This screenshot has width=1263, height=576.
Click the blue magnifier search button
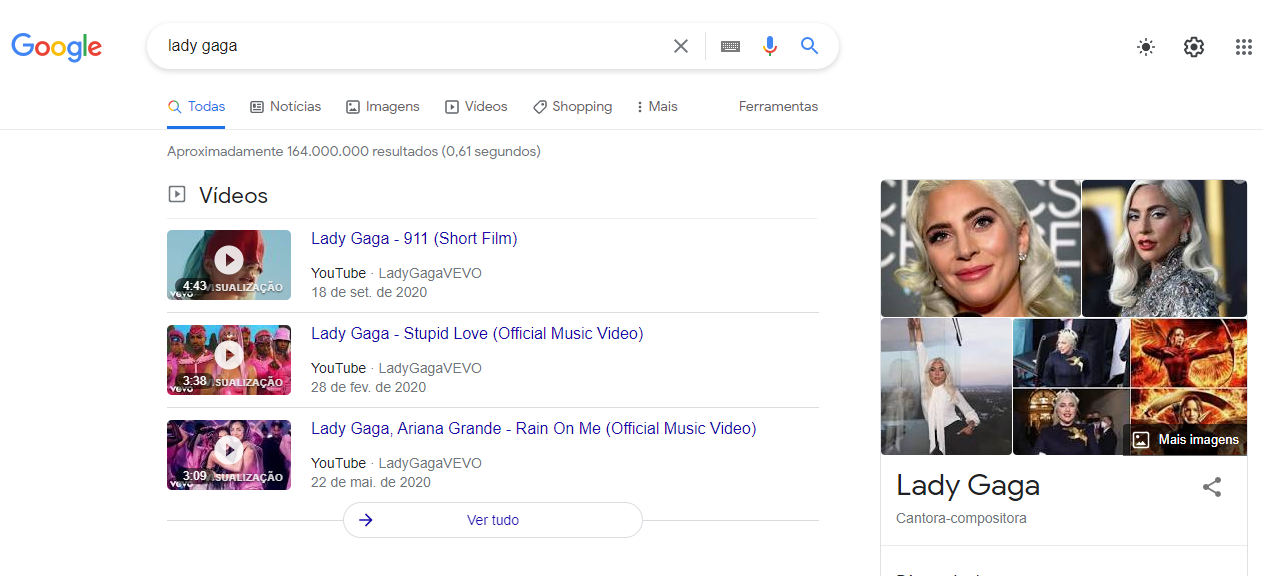pyautogui.click(x=810, y=45)
